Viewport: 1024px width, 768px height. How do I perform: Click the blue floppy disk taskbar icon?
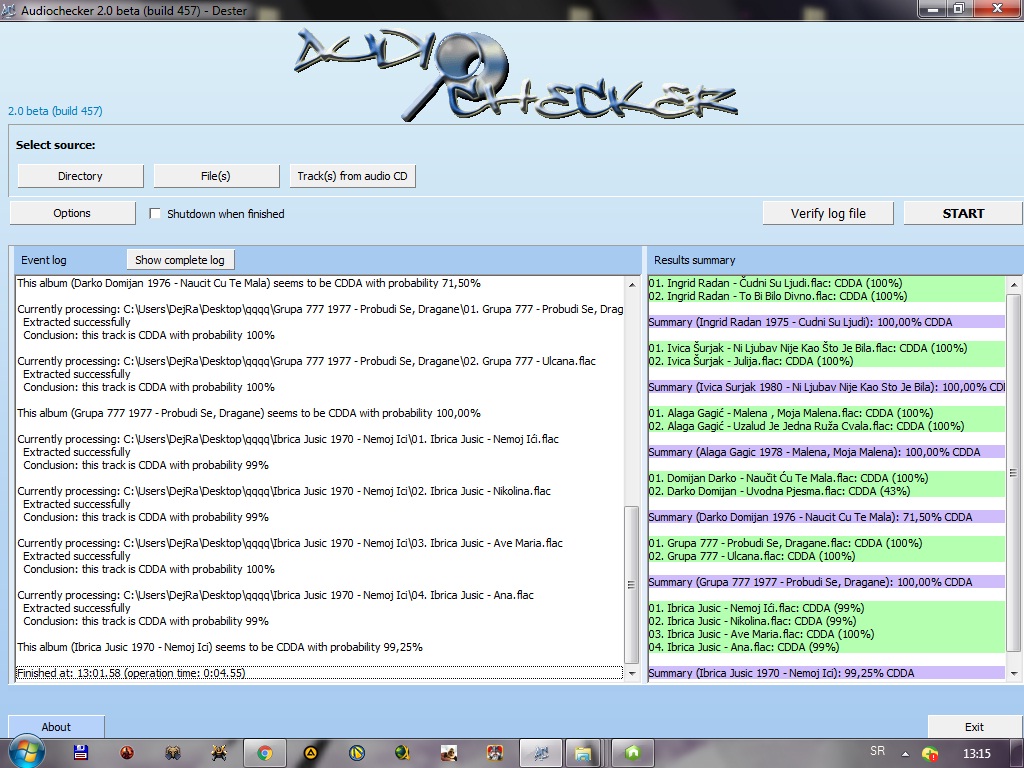tap(80, 752)
